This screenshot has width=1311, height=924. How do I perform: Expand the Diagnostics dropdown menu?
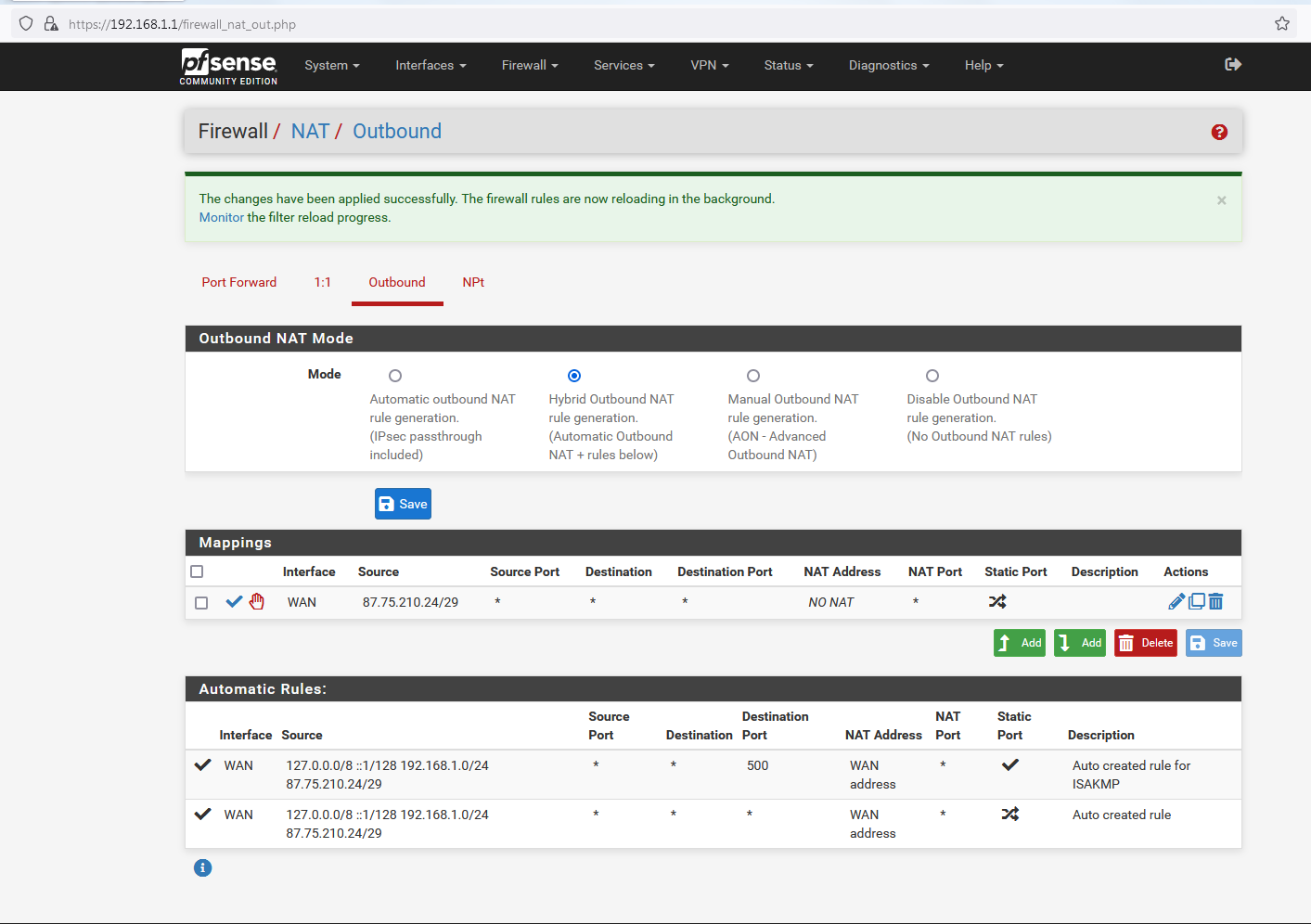pos(889,66)
